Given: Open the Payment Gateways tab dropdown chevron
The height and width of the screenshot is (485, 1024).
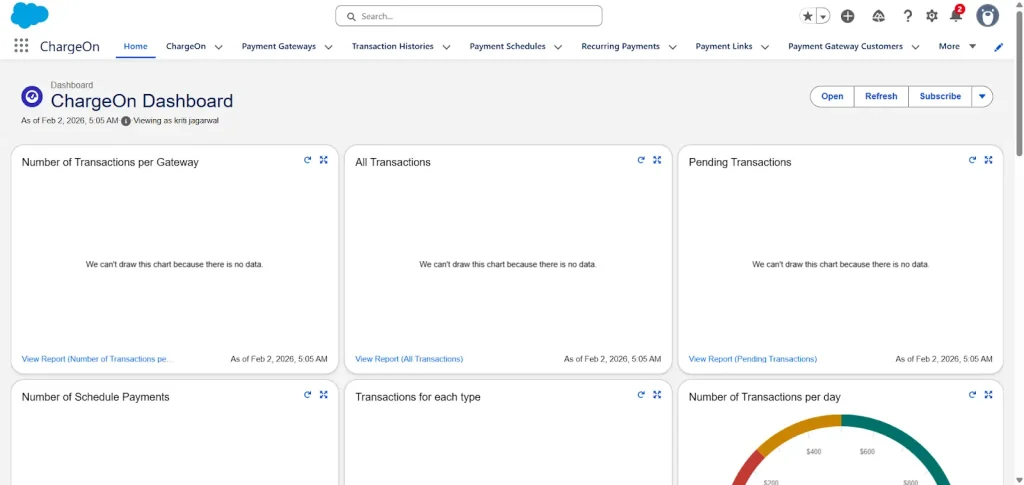Looking at the screenshot, I should coord(328,47).
